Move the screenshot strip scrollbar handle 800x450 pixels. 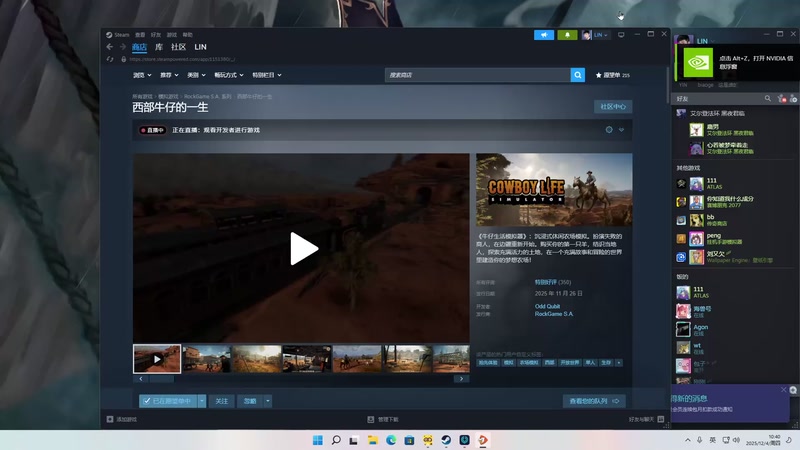162,379
